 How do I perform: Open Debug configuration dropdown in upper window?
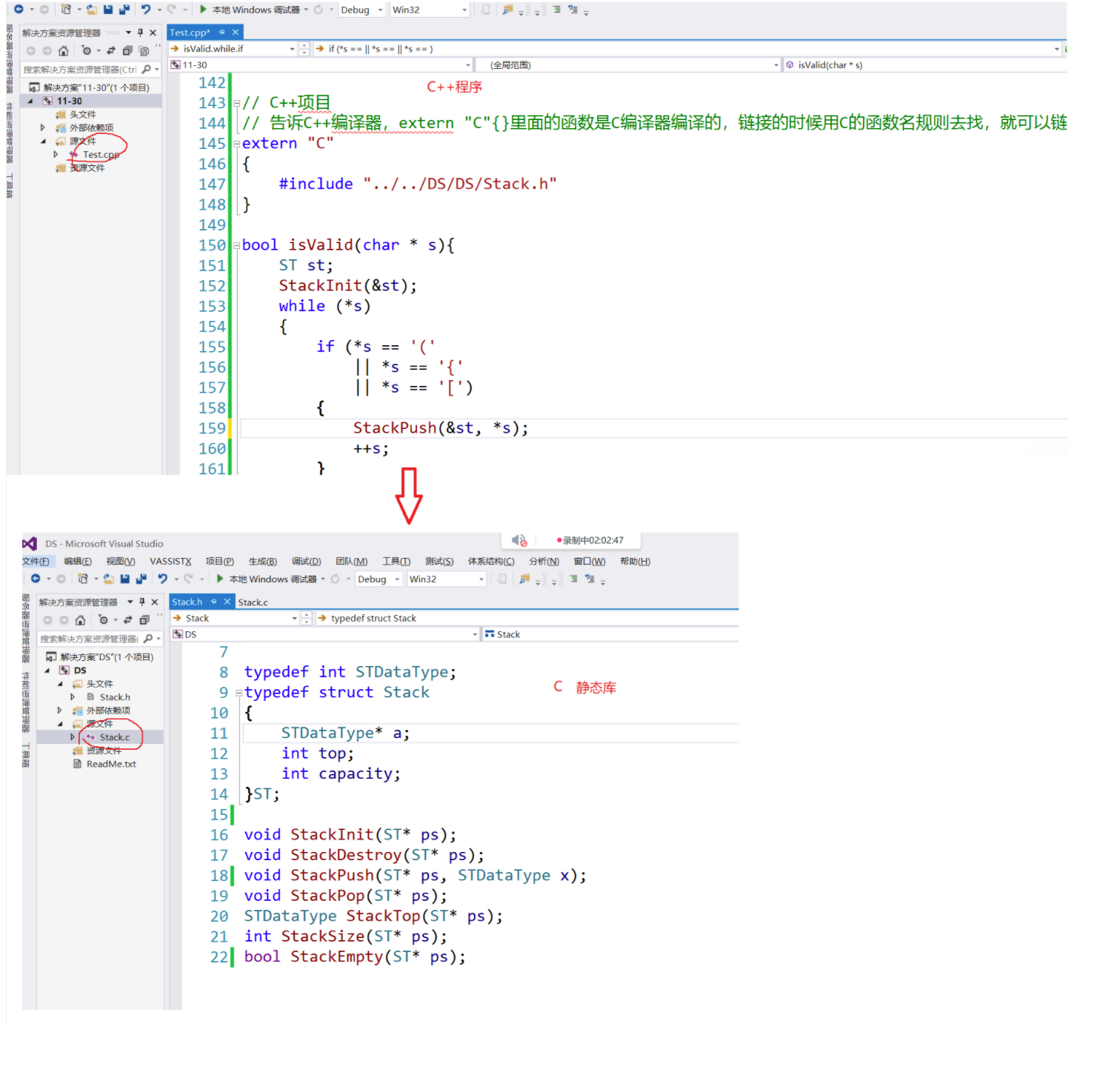tap(361, 10)
